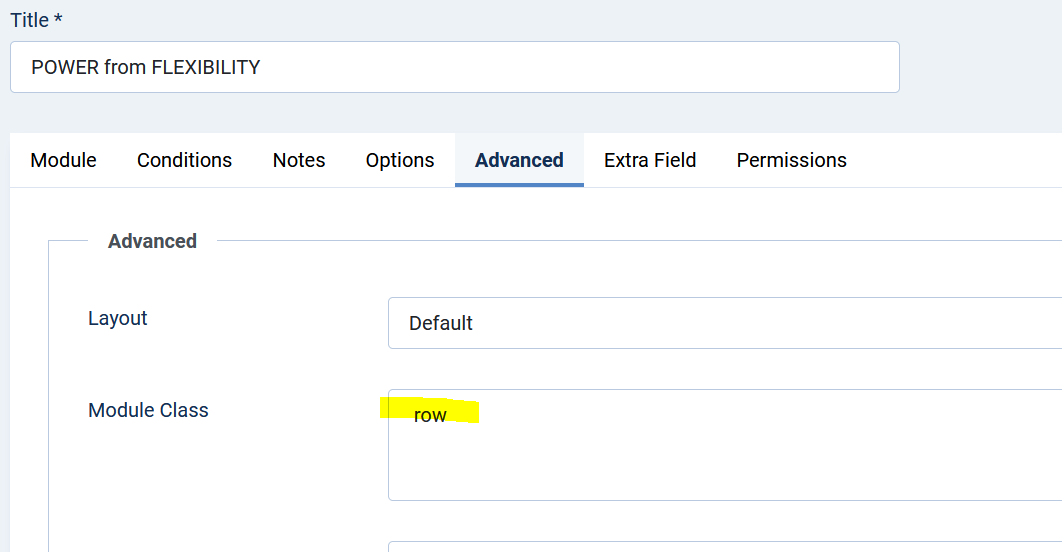Click the POWER from FLEXIBILITY title text
1062x552 pixels.
point(146,68)
